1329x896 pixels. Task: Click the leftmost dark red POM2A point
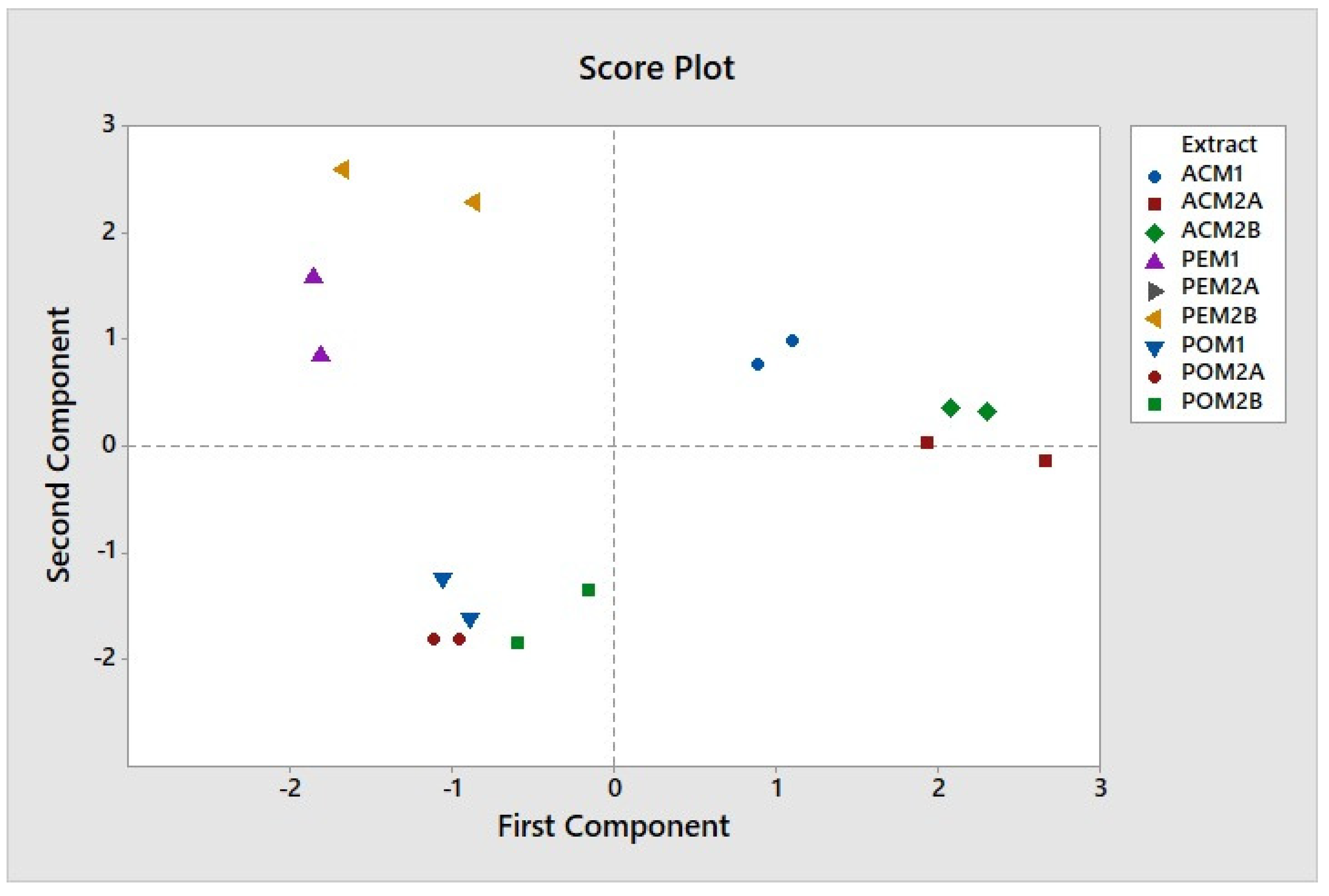tap(433, 639)
